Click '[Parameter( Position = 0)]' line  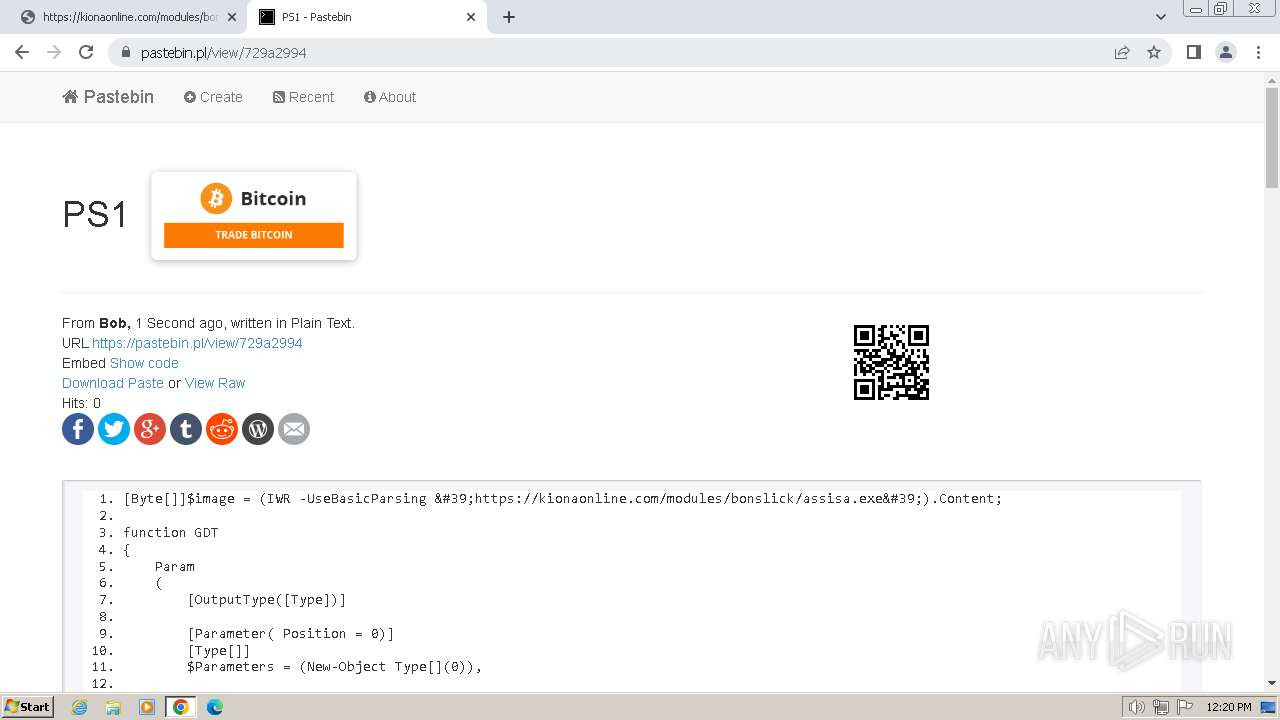point(290,634)
